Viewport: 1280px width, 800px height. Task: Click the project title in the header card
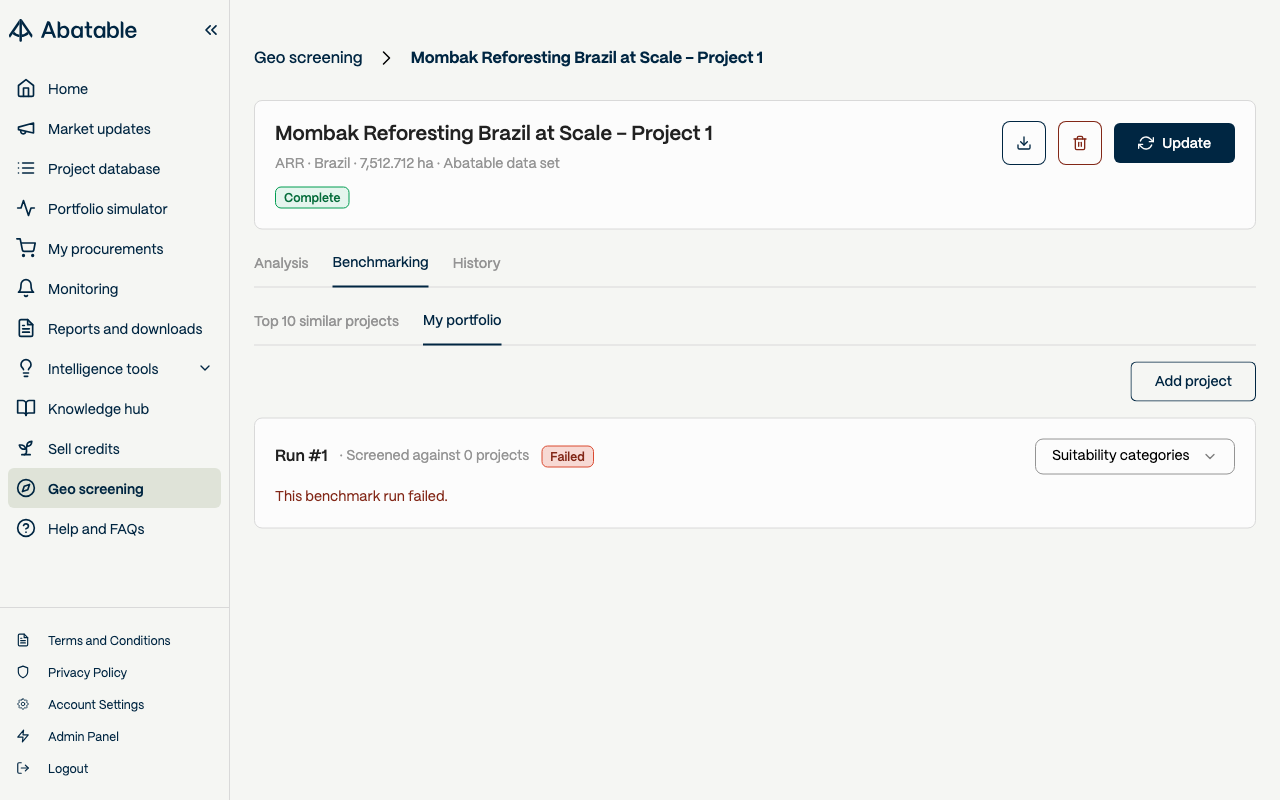(494, 133)
